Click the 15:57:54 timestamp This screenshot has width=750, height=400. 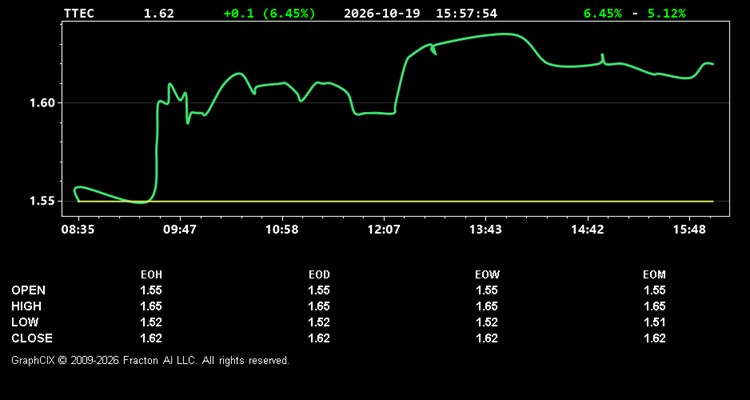coord(466,13)
